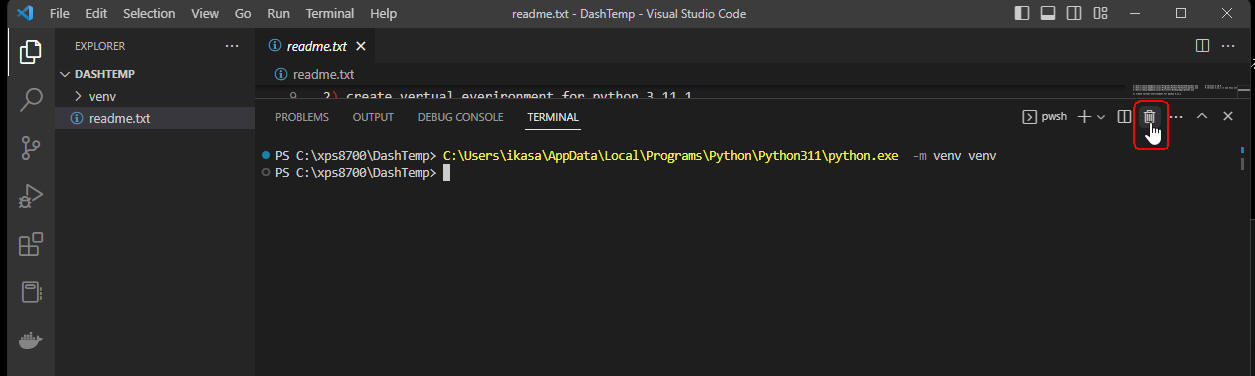This screenshot has height=376, width=1255.
Task: Kill terminal with trash icon
Action: coord(1150,117)
